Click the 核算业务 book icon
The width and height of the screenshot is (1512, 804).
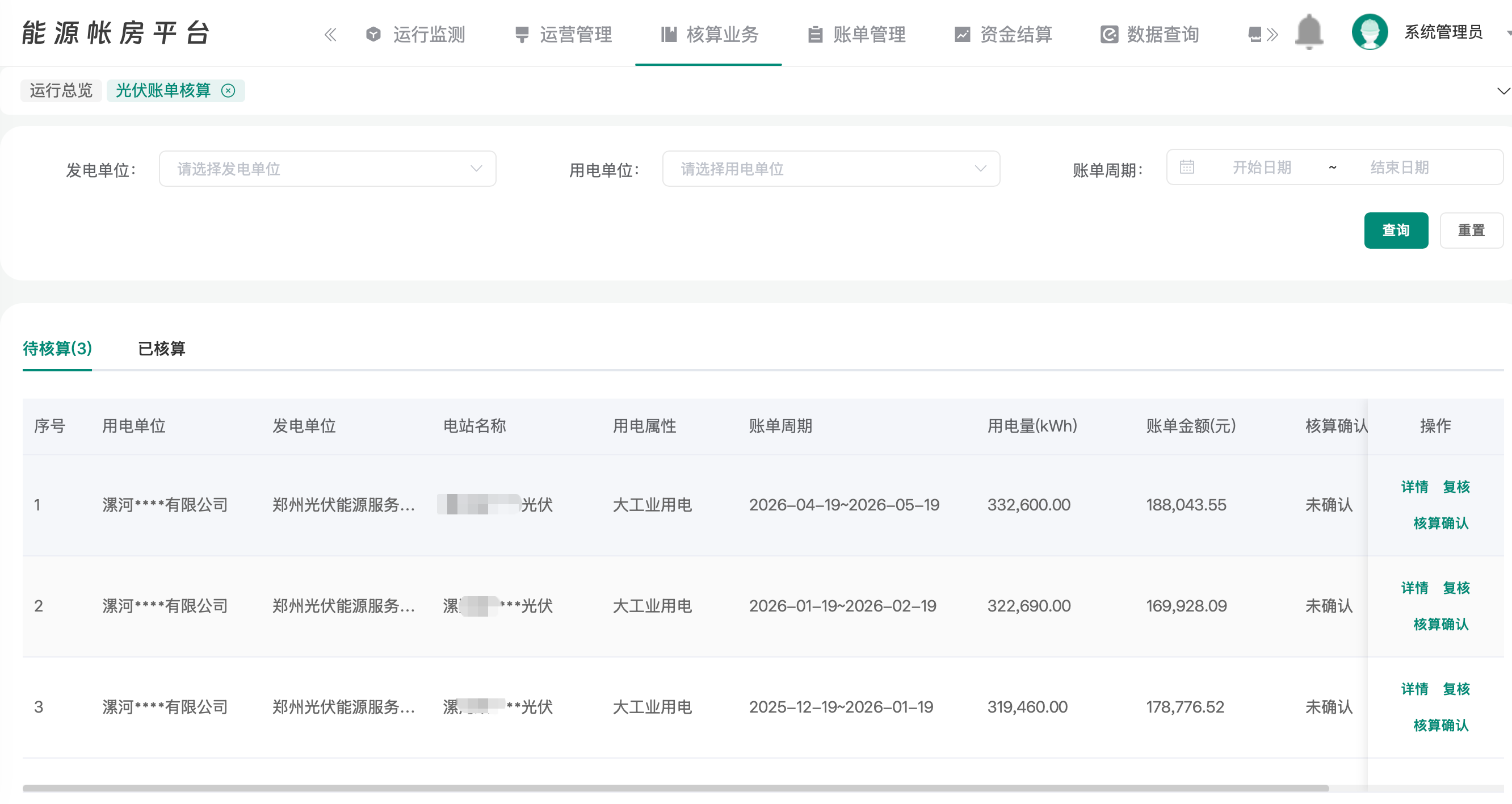click(x=669, y=35)
